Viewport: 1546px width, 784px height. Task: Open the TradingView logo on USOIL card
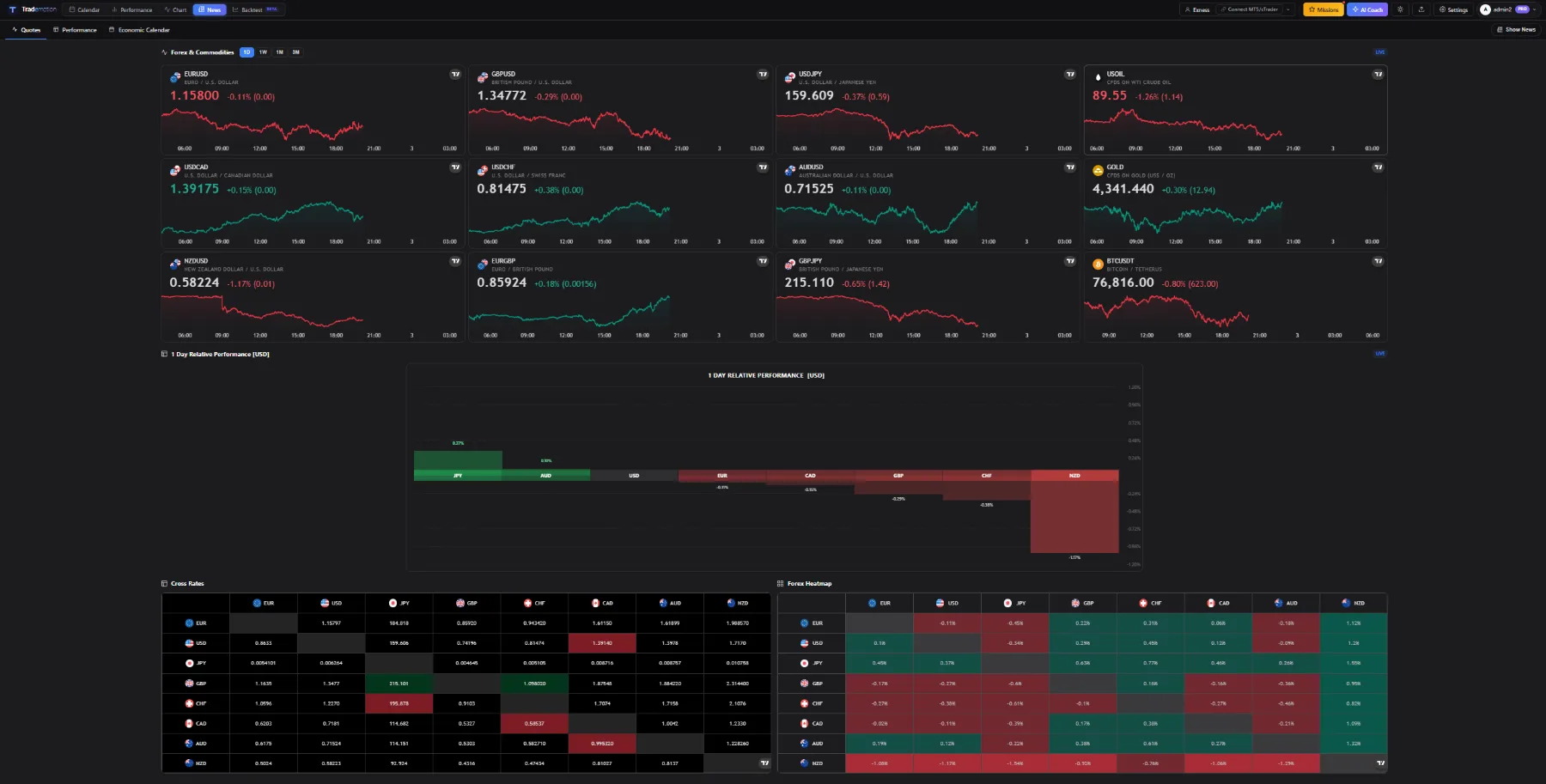(1378, 74)
